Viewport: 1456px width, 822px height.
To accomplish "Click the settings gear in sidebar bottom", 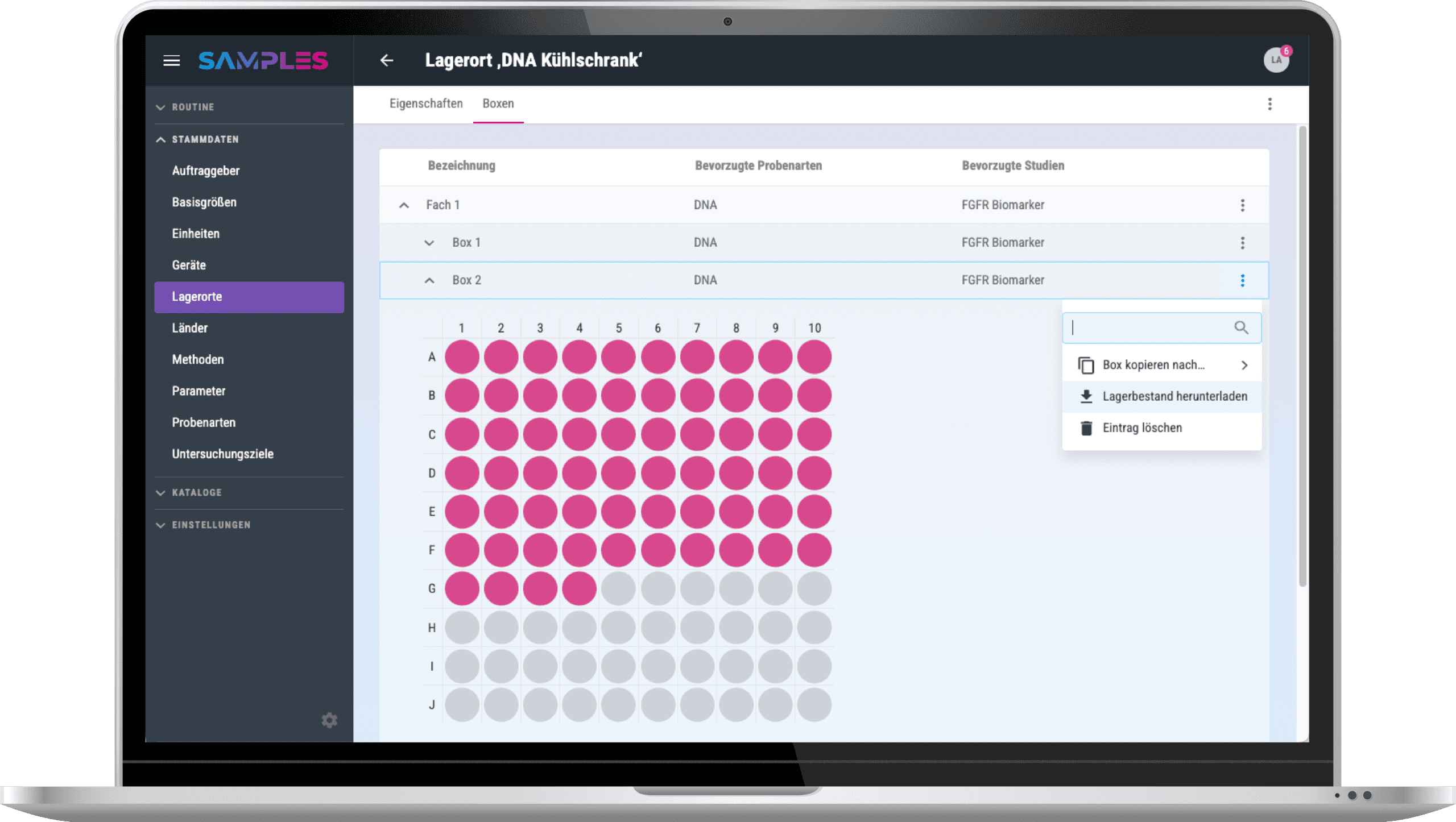I will (x=329, y=720).
